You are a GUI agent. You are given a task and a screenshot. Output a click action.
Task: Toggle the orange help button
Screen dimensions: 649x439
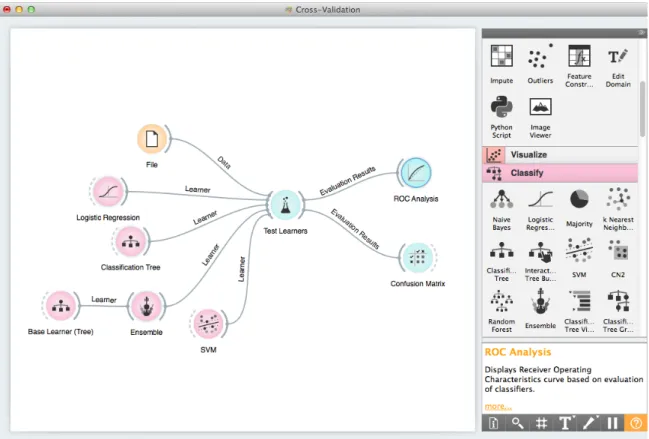[x=635, y=423]
